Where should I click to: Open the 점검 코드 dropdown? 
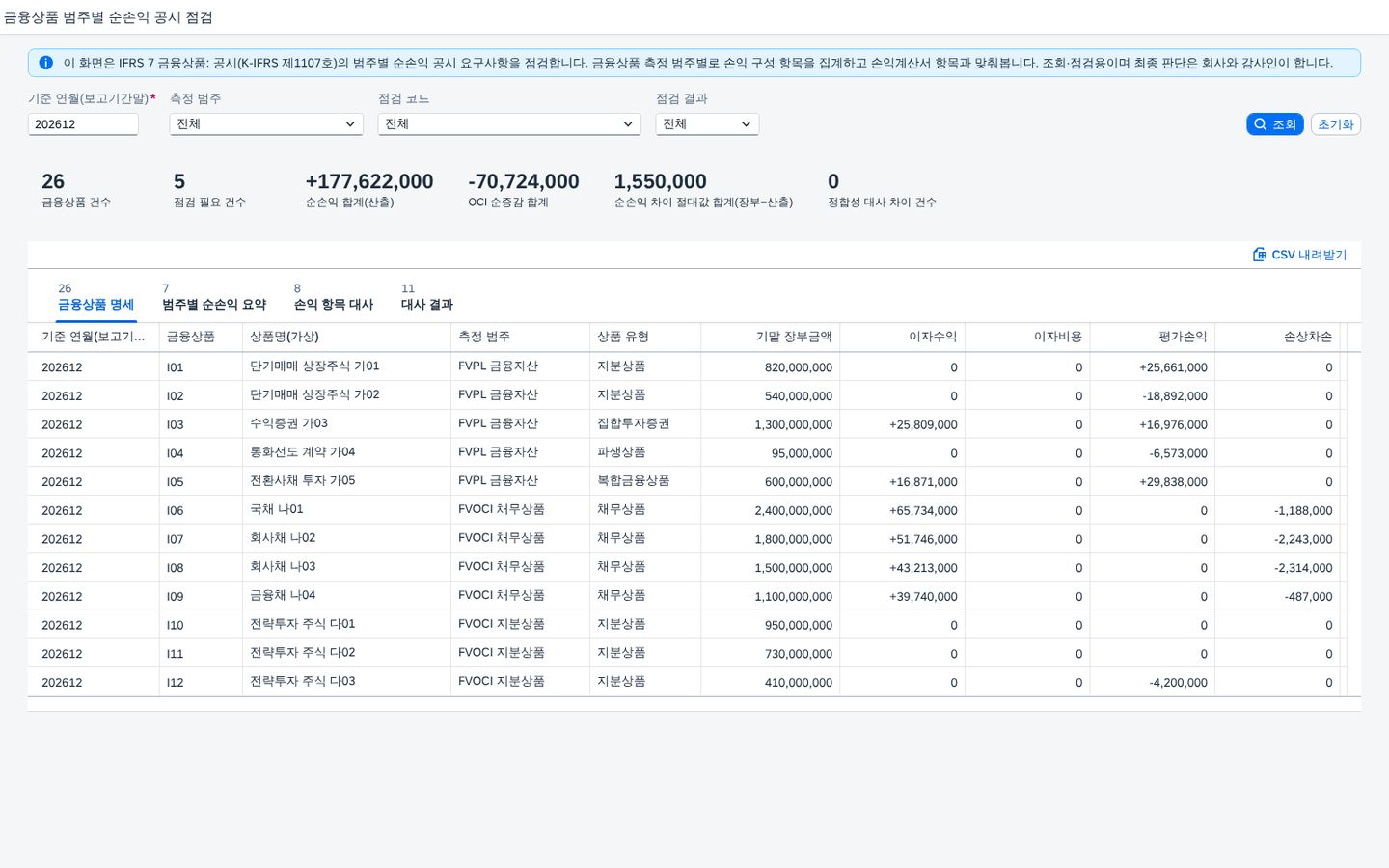[x=509, y=123]
